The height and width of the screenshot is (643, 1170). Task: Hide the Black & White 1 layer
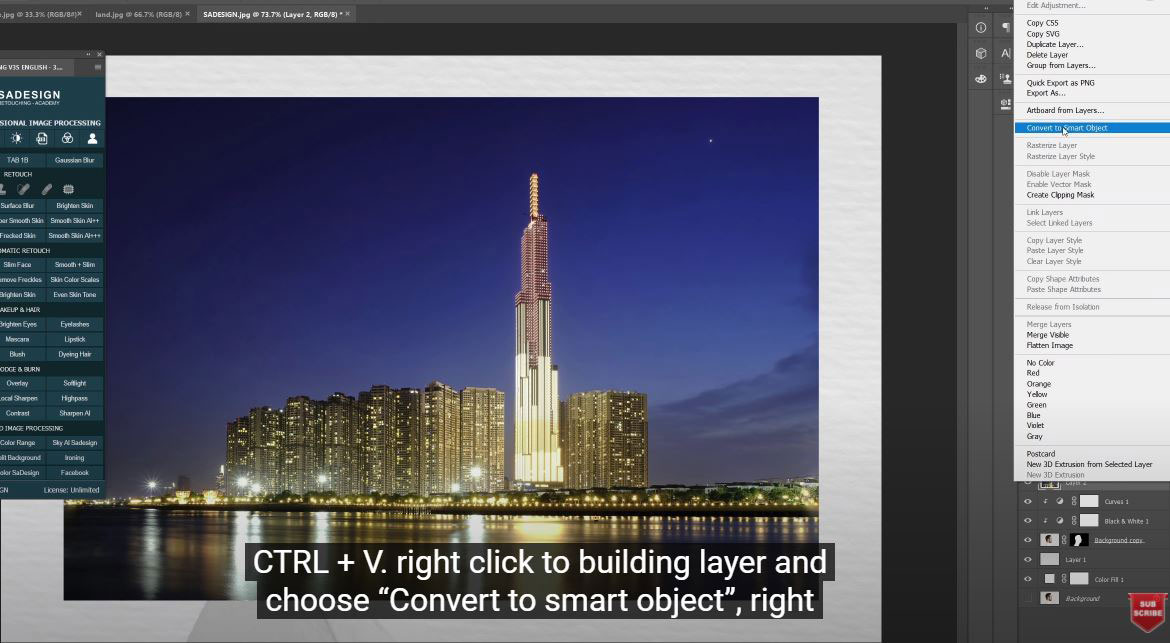coord(1027,521)
